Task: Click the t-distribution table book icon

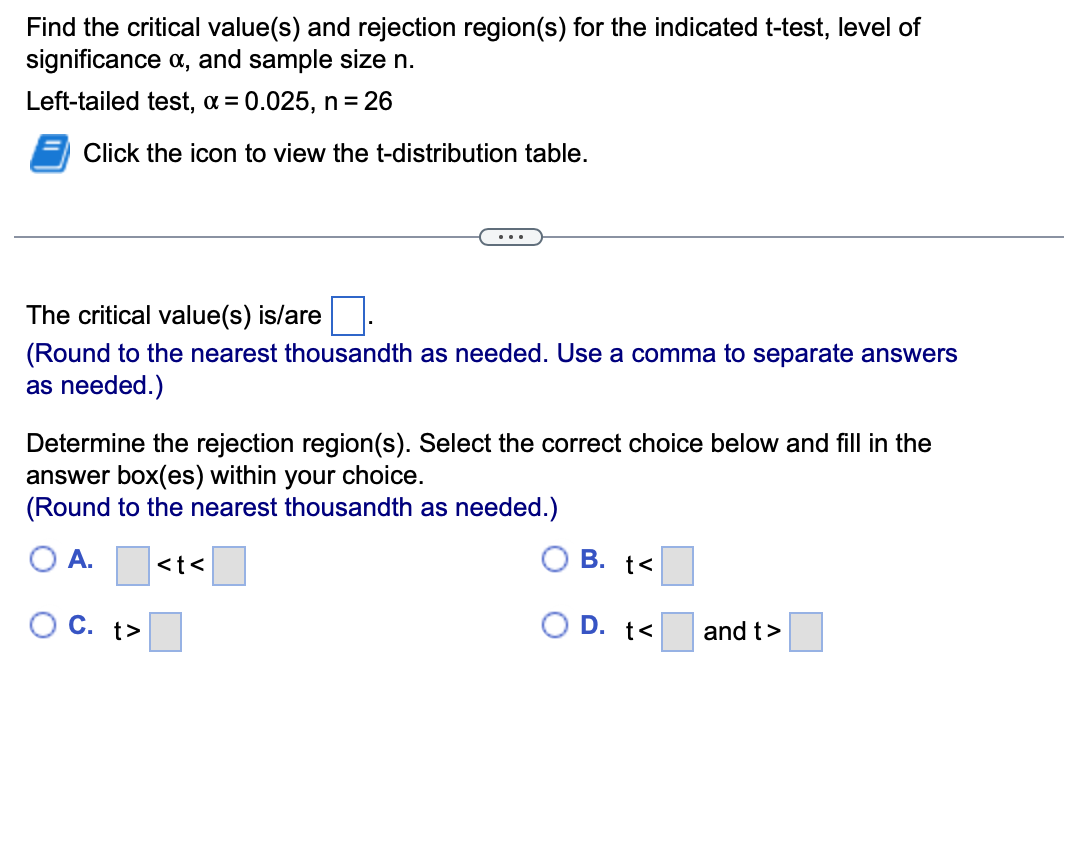Action: [48, 152]
